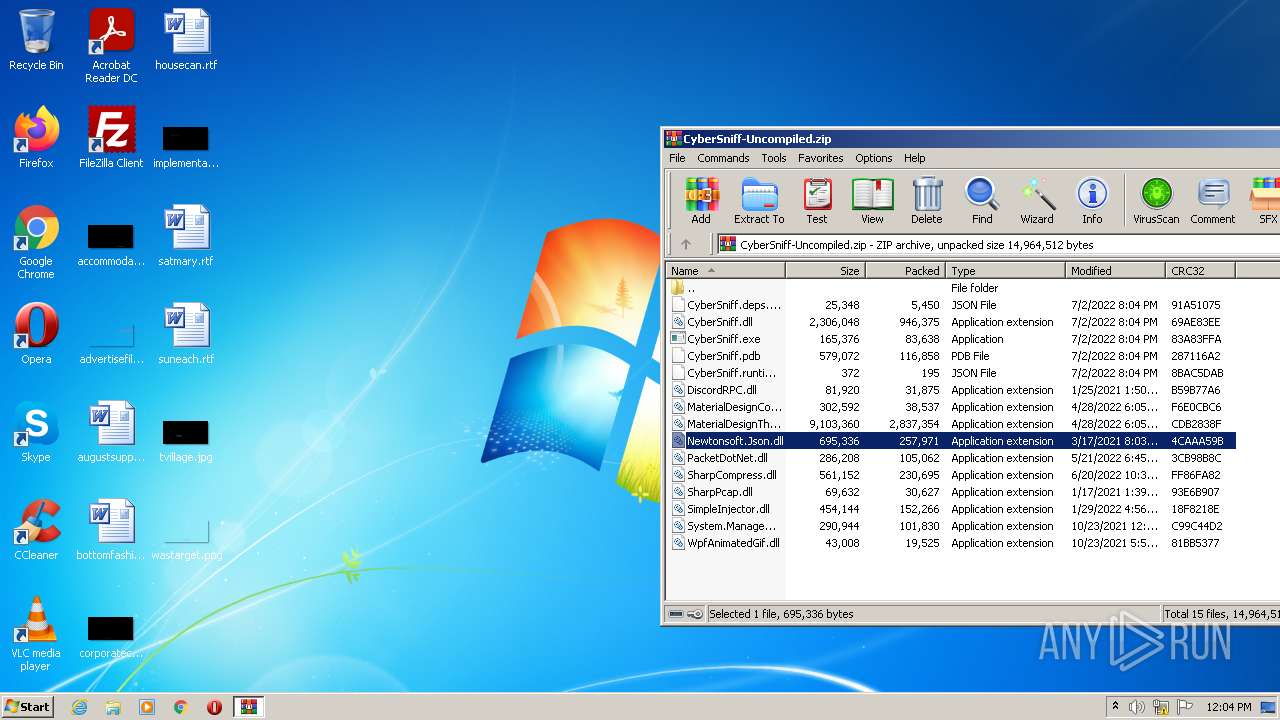This screenshot has height=720, width=1280.
Task: Open Skype desktop shortcut
Action: (36, 432)
